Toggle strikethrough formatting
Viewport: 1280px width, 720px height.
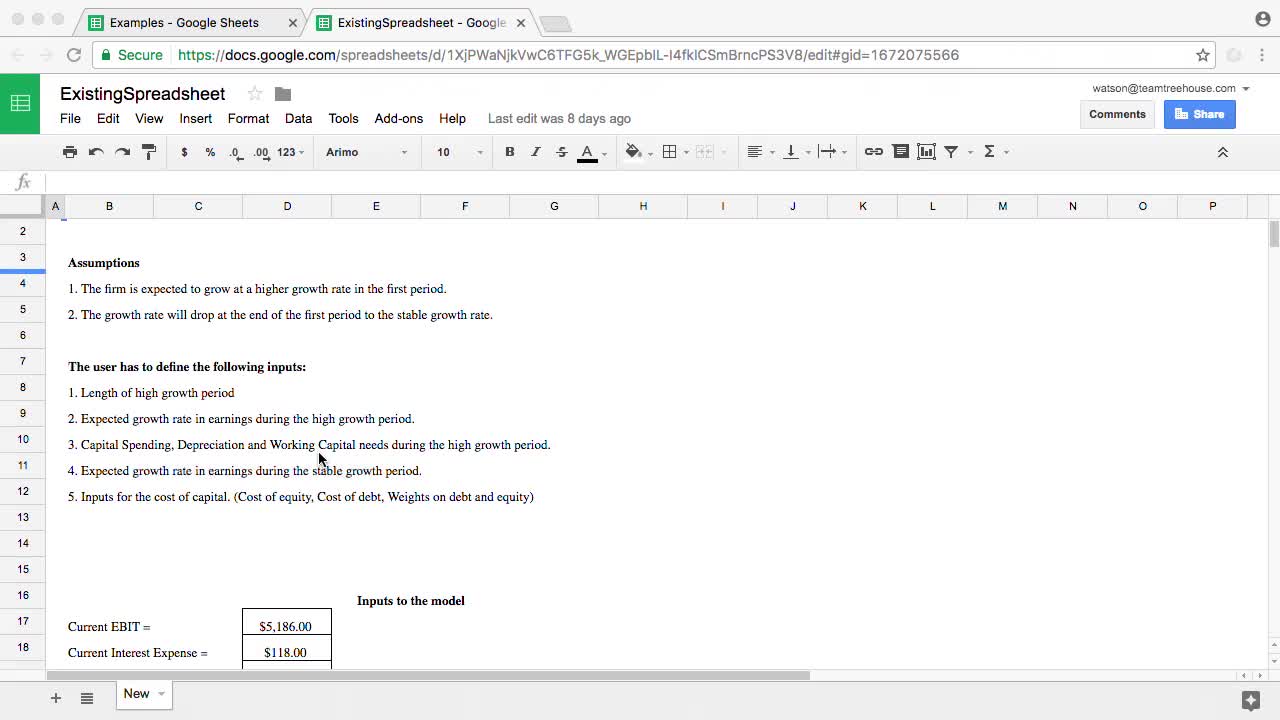561,151
